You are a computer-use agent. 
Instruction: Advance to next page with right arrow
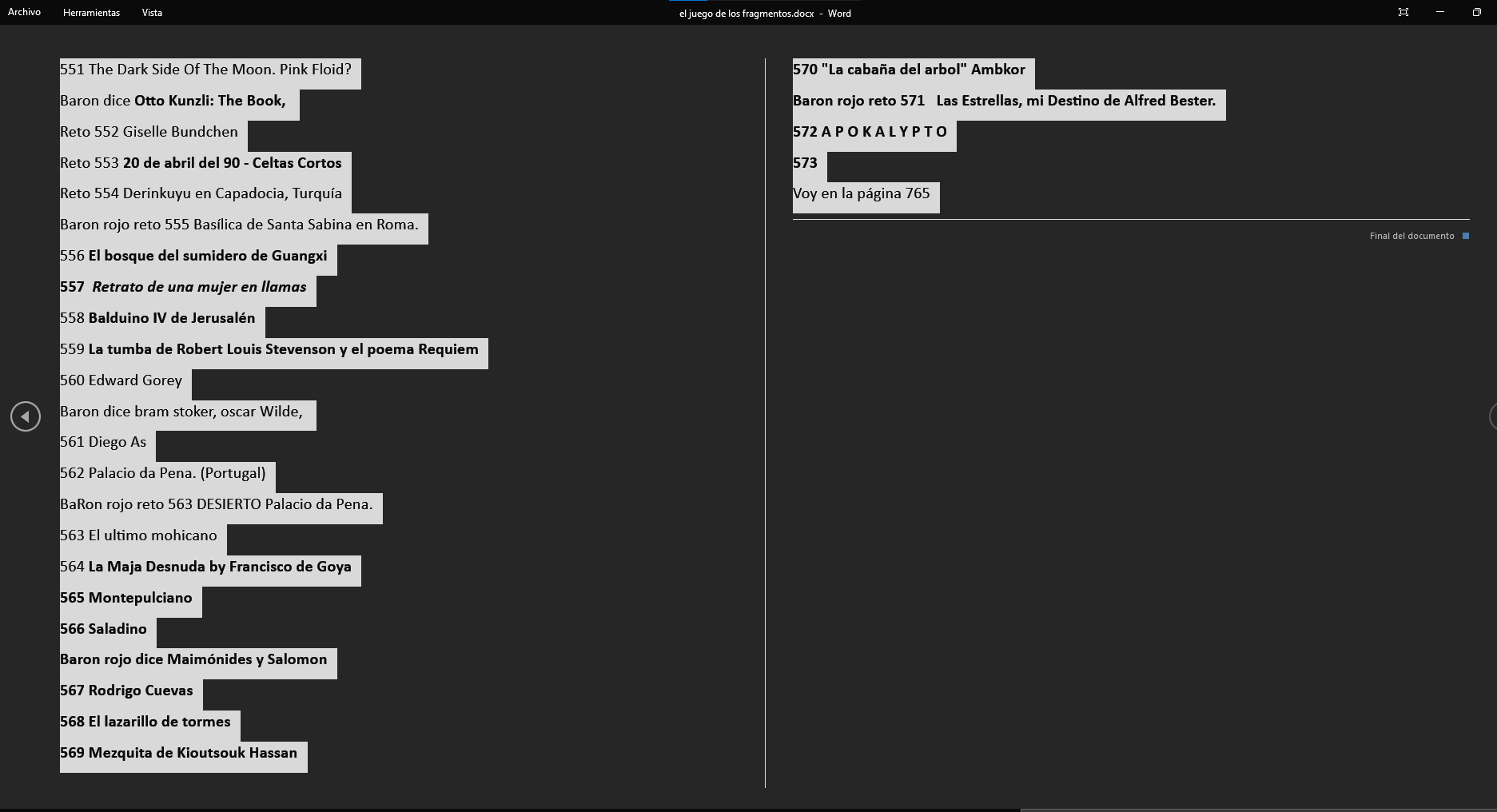1492,416
